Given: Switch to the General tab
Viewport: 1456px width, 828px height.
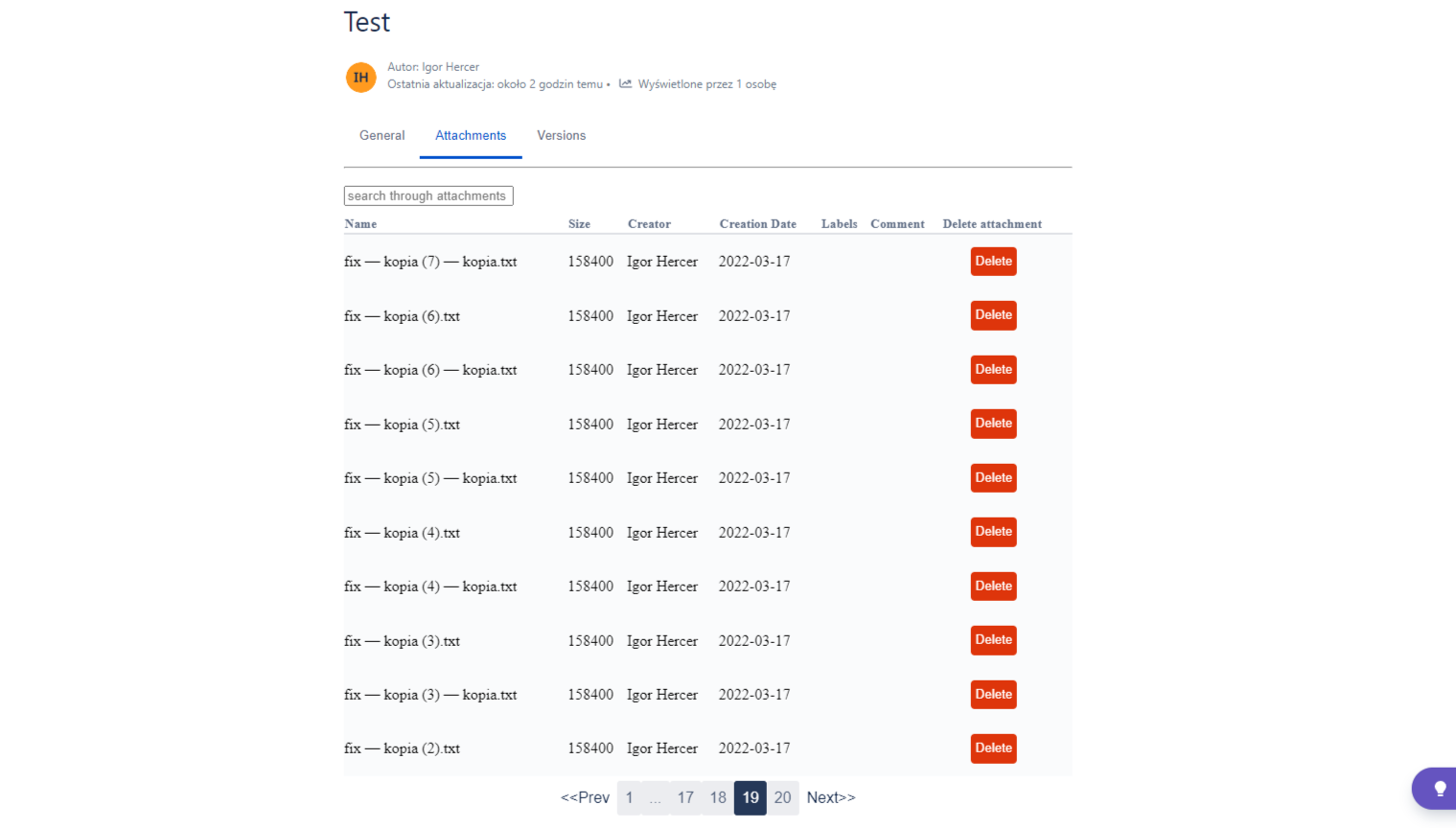Looking at the screenshot, I should point(381,136).
